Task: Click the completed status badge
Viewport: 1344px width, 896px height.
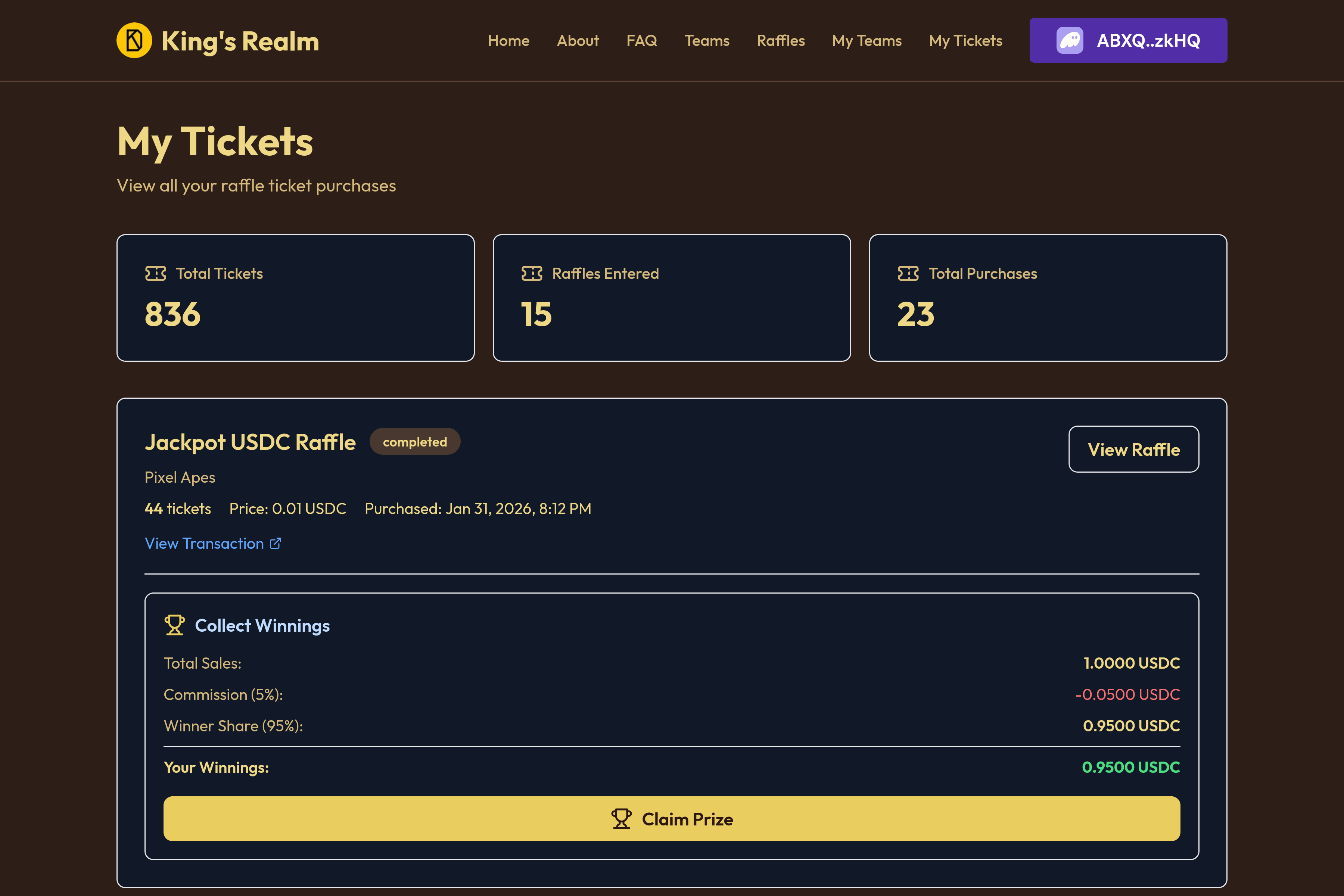Action: [415, 441]
